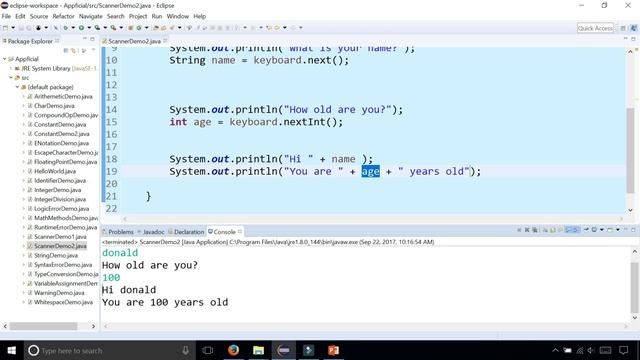This screenshot has width=640, height=360.
Task: Minimize the Console view panel
Action: coord(626,230)
